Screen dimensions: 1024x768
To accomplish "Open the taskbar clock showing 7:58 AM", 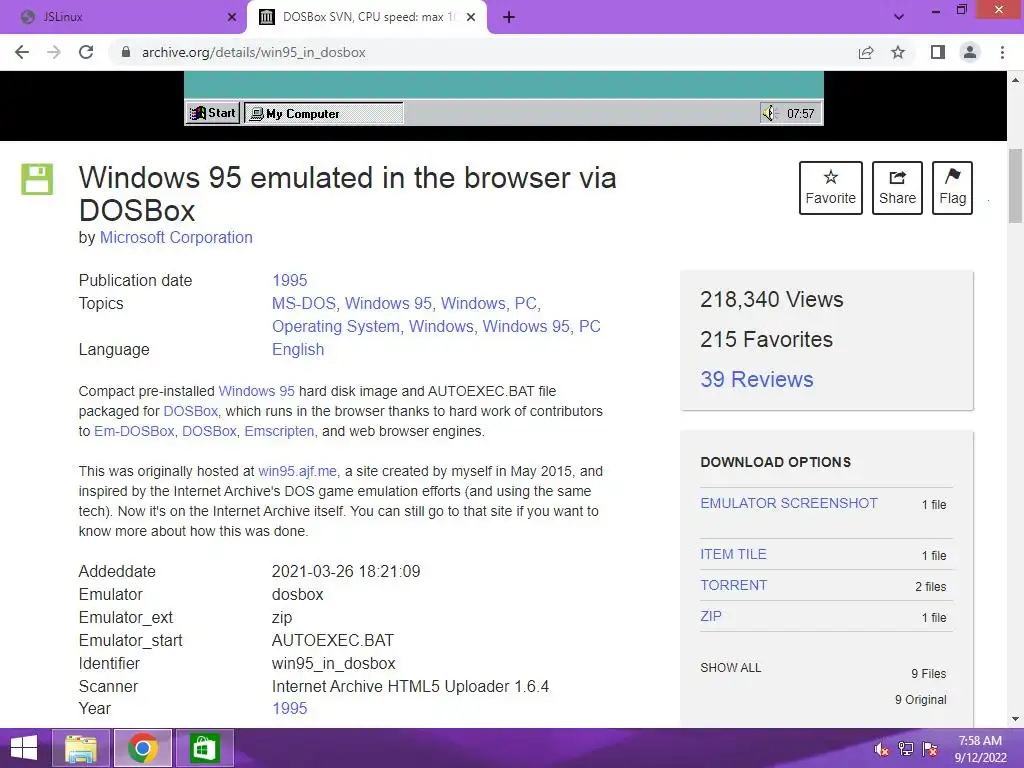I will pos(980,749).
